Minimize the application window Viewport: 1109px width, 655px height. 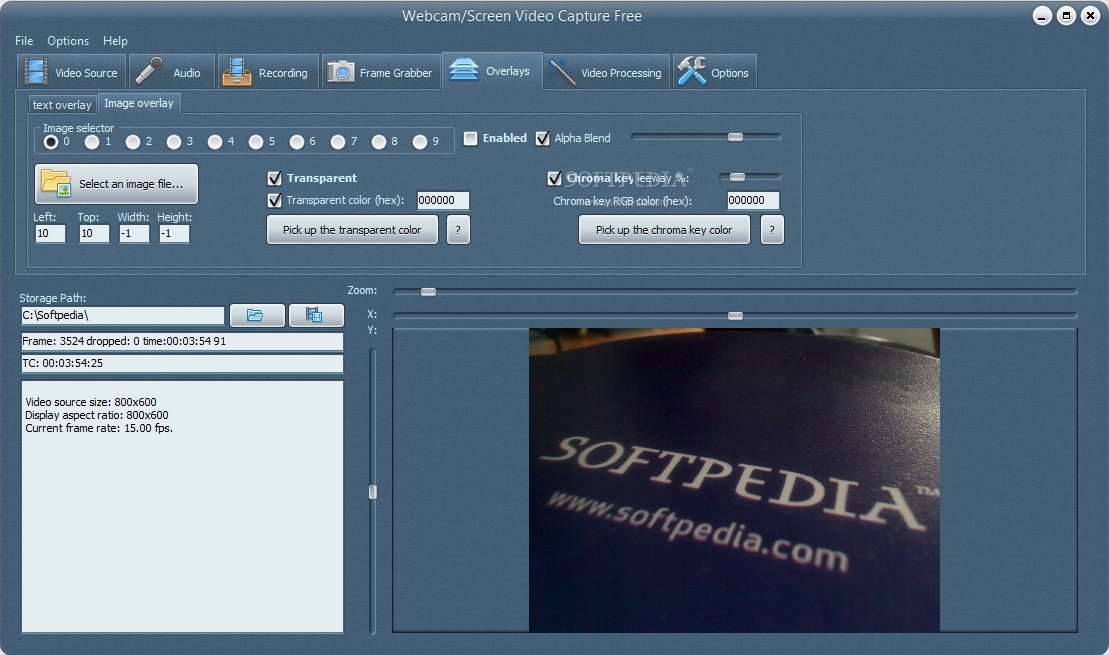1042,16
